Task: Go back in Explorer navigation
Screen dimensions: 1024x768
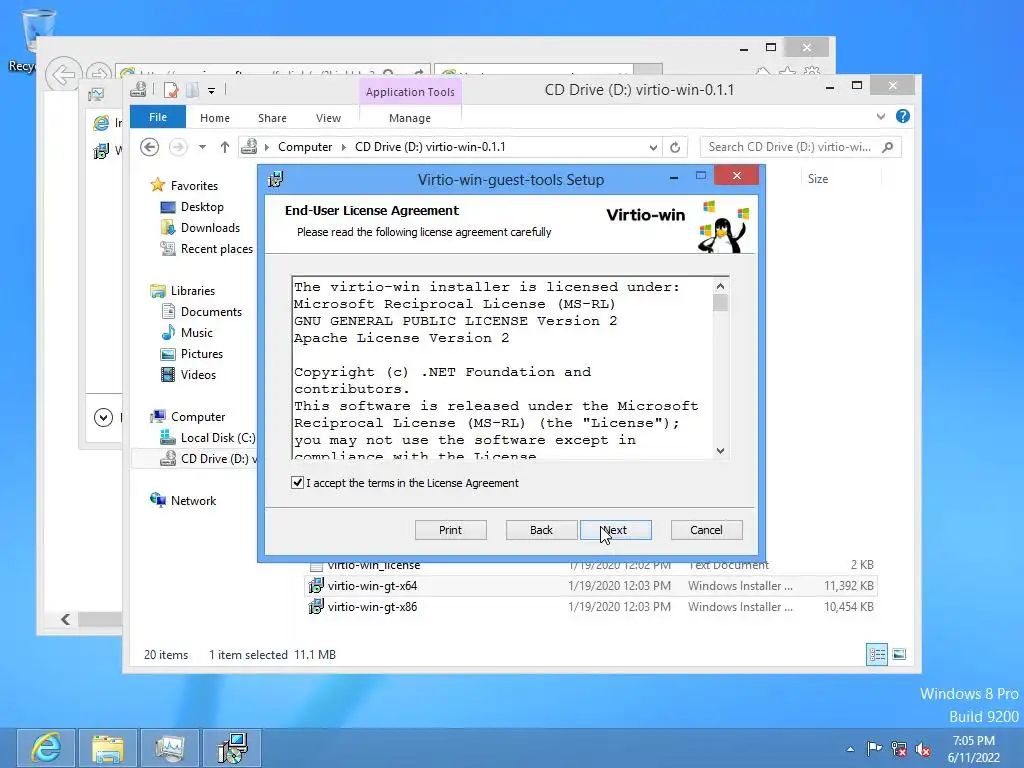Action: coord(150,147)
